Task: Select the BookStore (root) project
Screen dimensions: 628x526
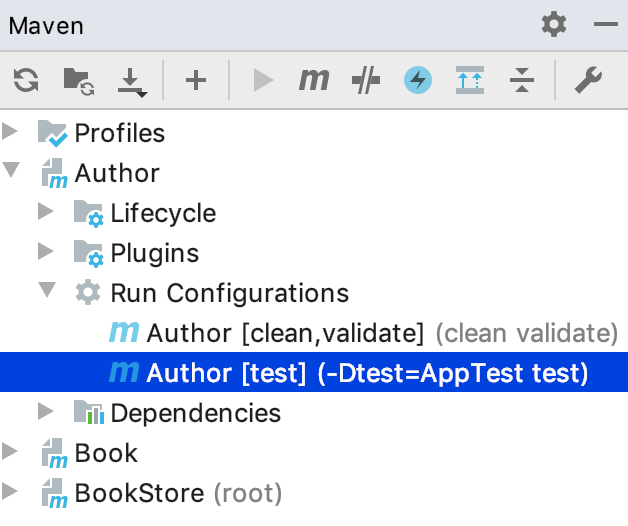Action: click(178, 493)
